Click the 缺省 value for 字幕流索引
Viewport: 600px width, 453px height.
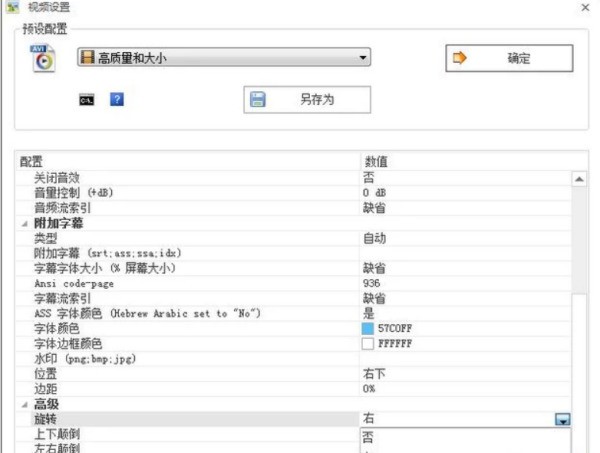[374, 298]
